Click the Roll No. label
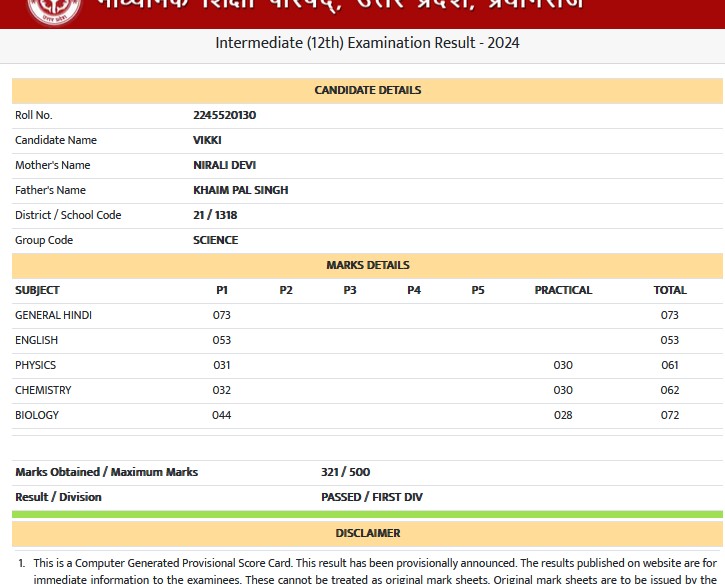 34,115
